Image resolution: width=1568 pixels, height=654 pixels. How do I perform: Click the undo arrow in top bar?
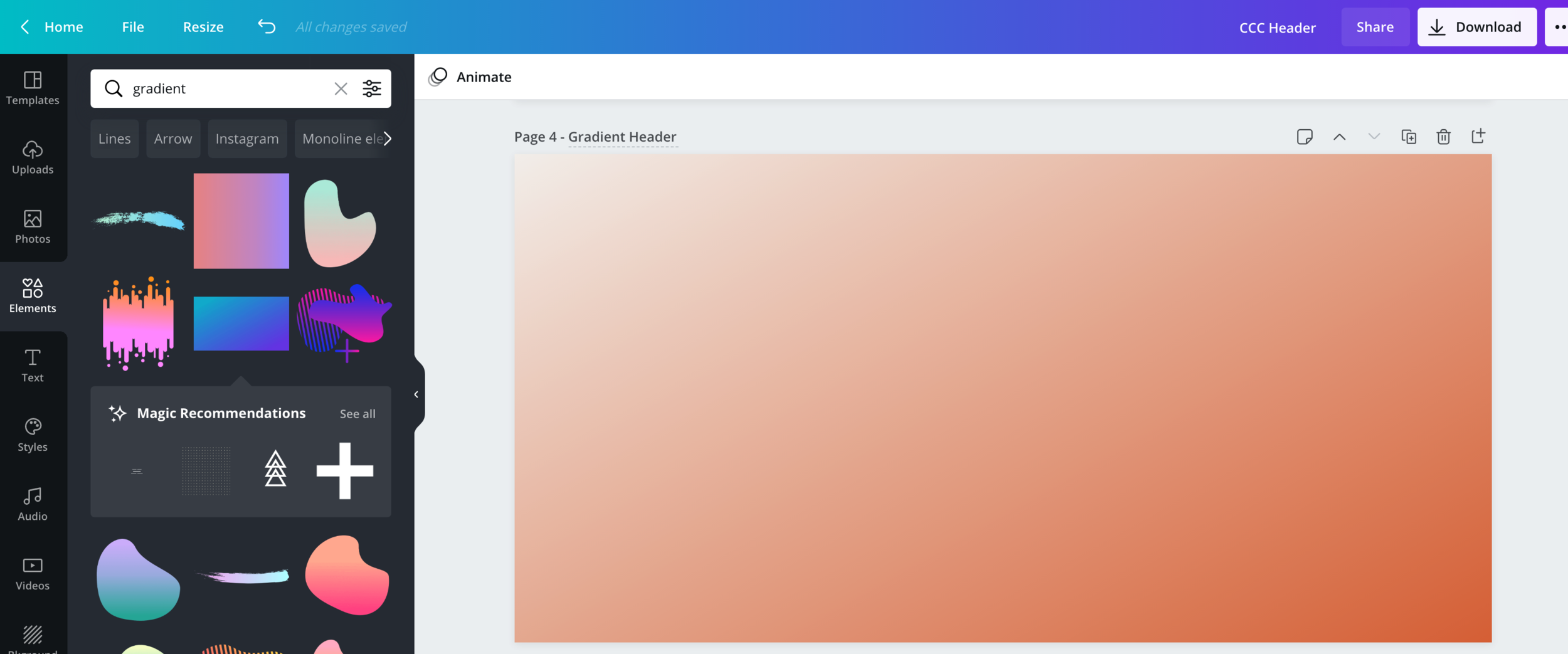pos(267,26)
